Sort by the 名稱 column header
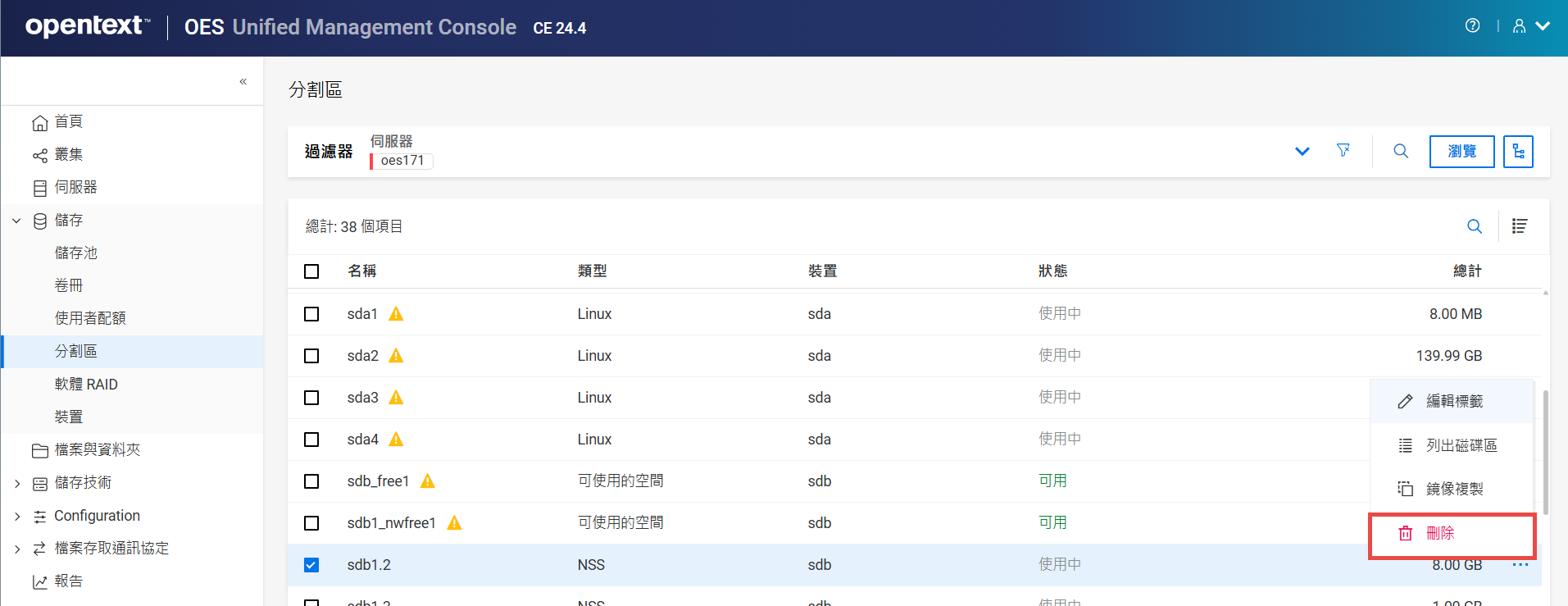 (361, 271)
